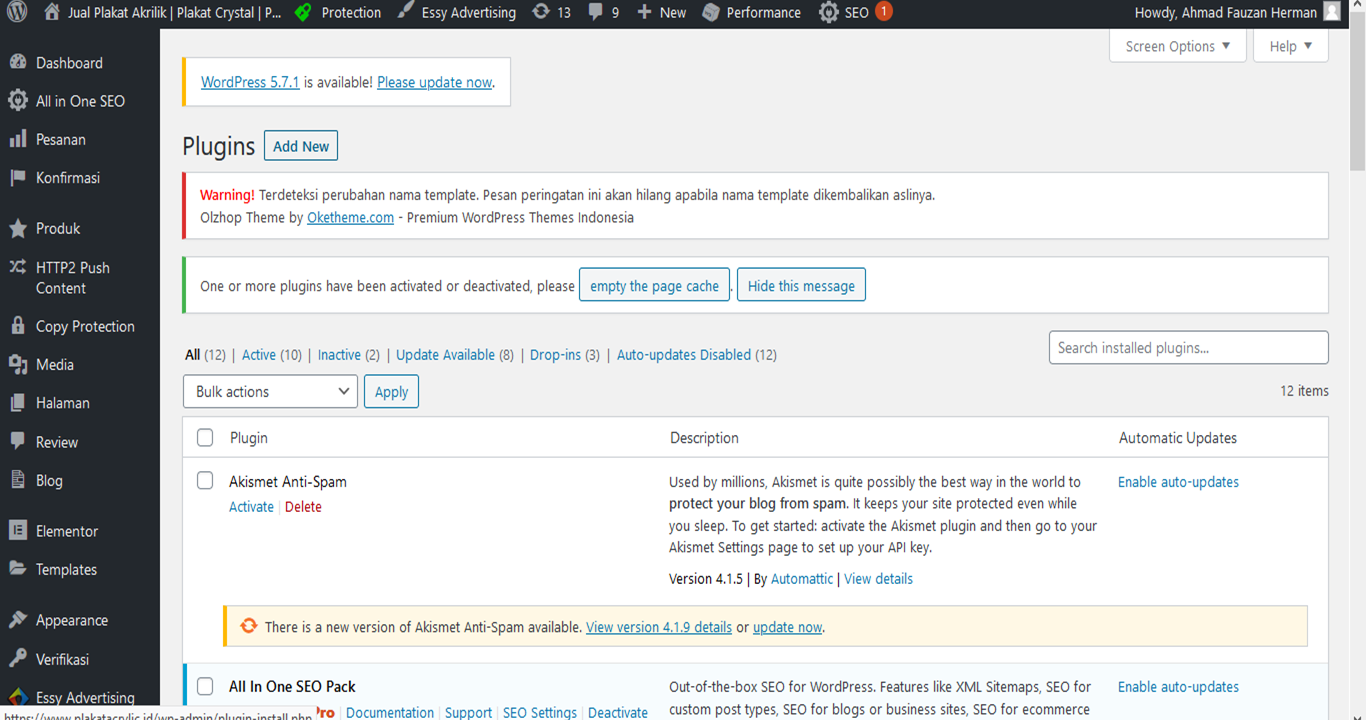
Task: Click the Dashboard gauge icon
Action: click(18, 62)
